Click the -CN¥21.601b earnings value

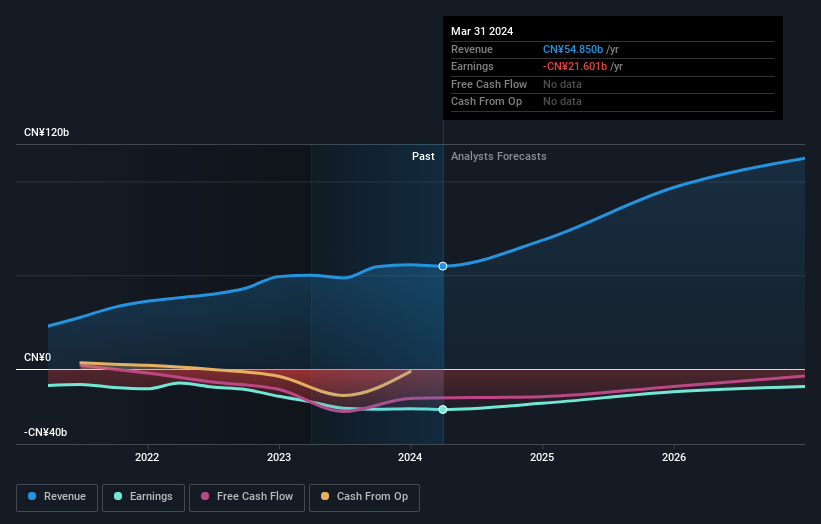pyautogui.click(x=575, y=66)
